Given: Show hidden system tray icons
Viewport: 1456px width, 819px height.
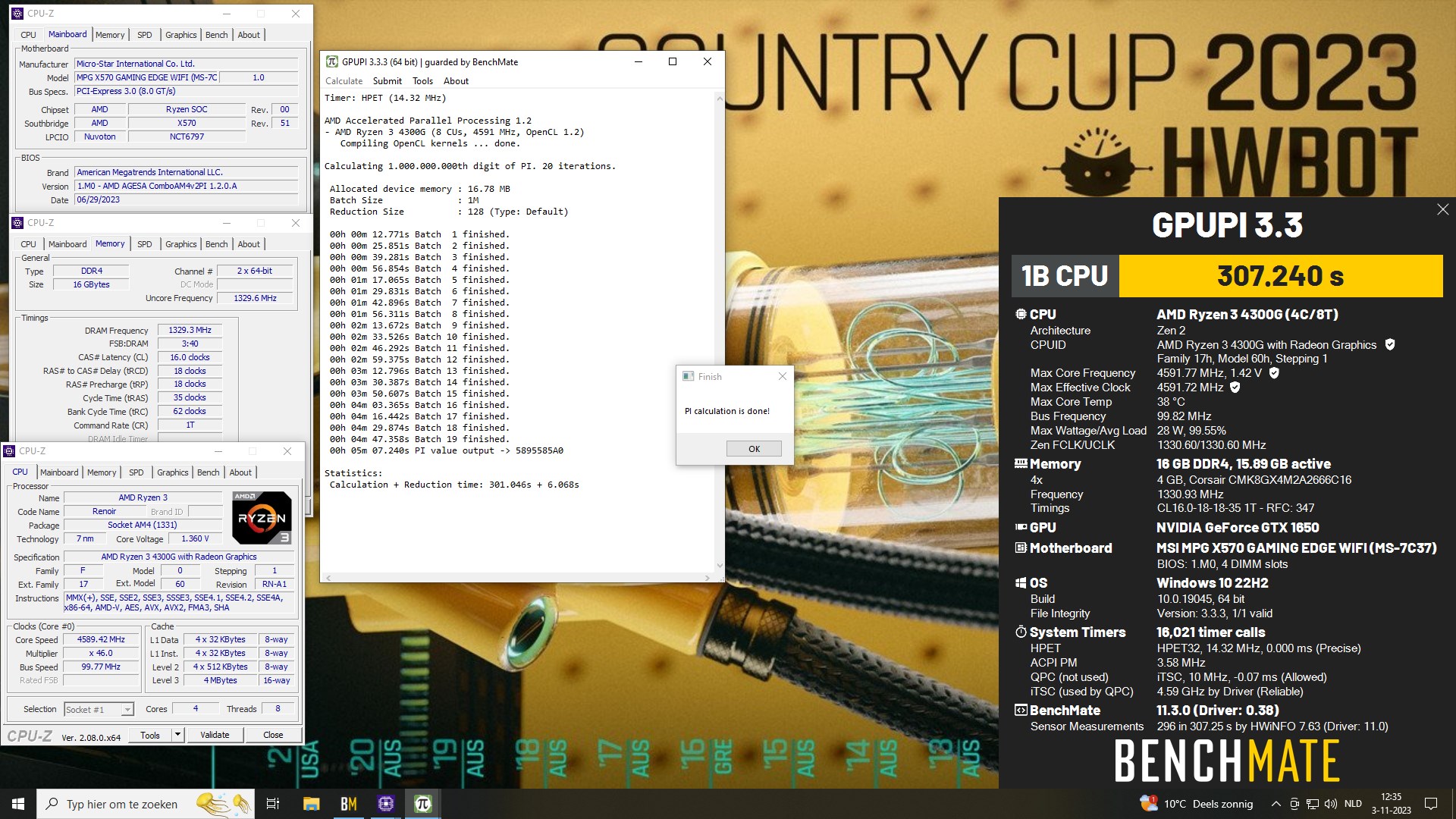Looking at the screenshot, I should [x=1276, y=804].
